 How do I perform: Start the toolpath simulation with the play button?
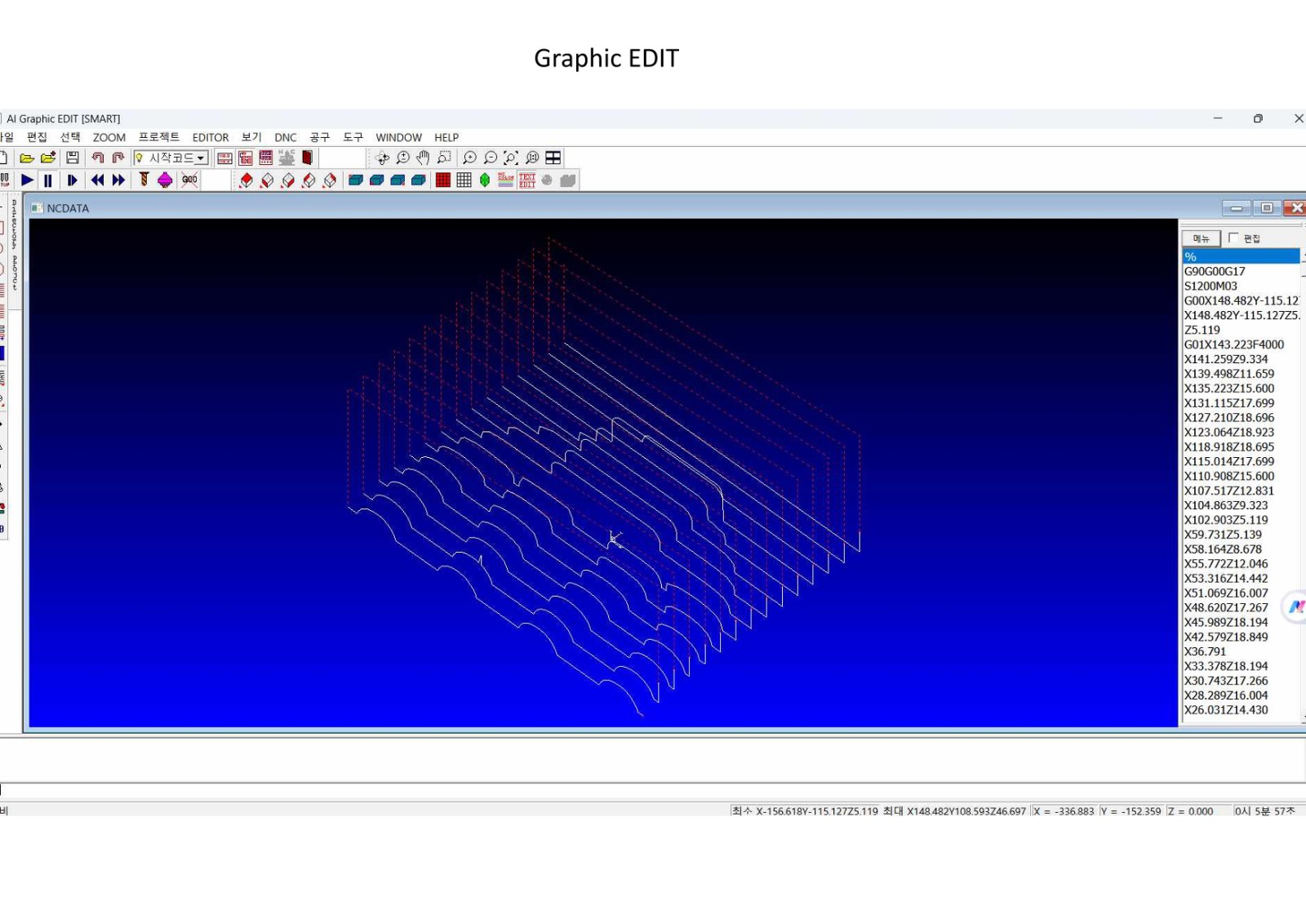[x=27, y=180]
